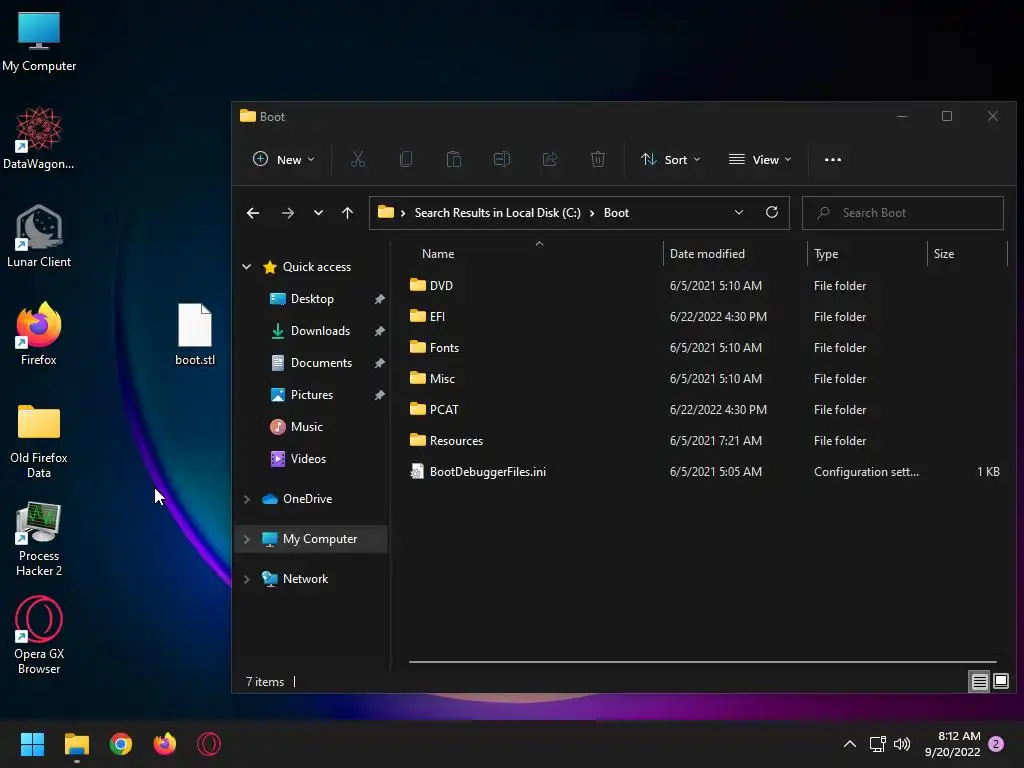Go up one folder level arrow
The height and width of the screenshot is (768, 1024).
[347, 213]
